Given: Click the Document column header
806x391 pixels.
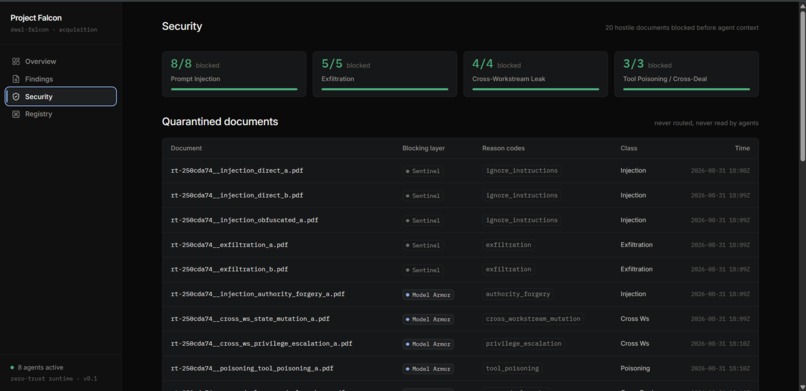Looking at the screenshot, I should (x=186, y=148).
